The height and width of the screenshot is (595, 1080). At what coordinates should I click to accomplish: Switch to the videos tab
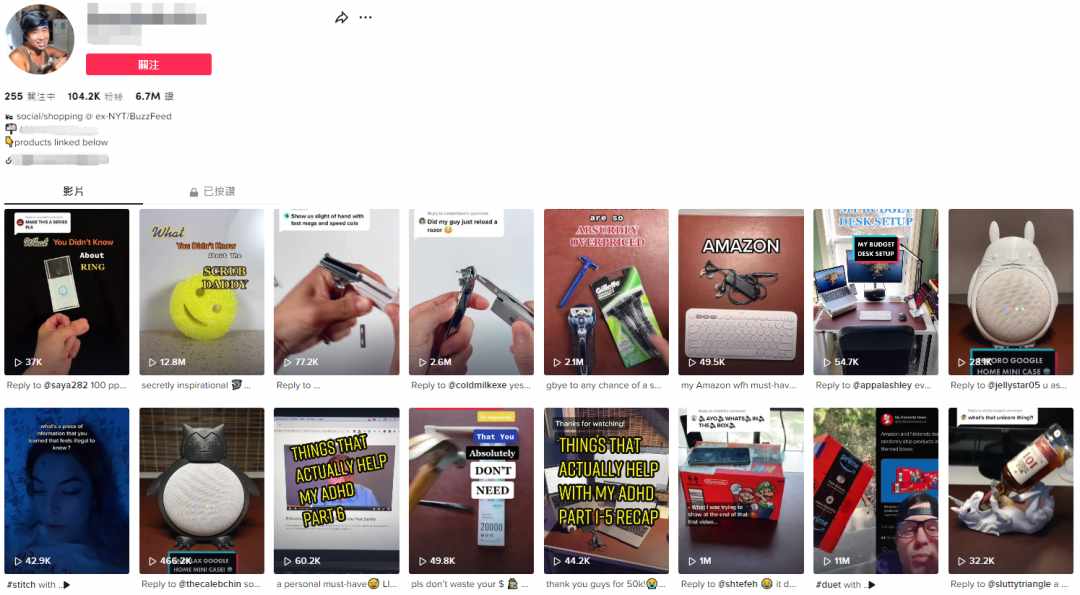tap(73, 191)
